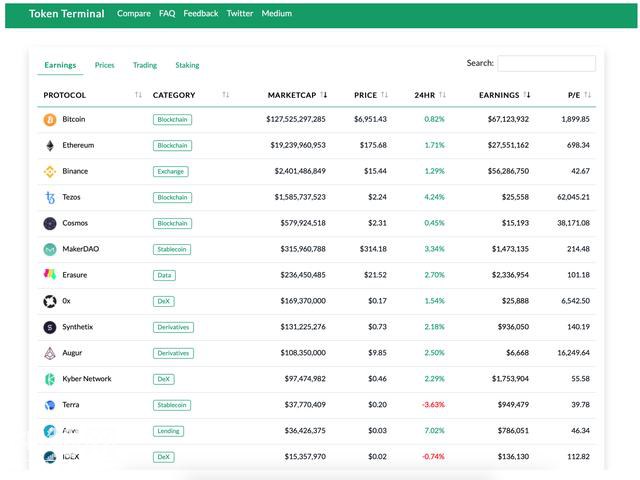Click the Kyber Network logo icon
This screenshot has width=640, height=480.
50,379
